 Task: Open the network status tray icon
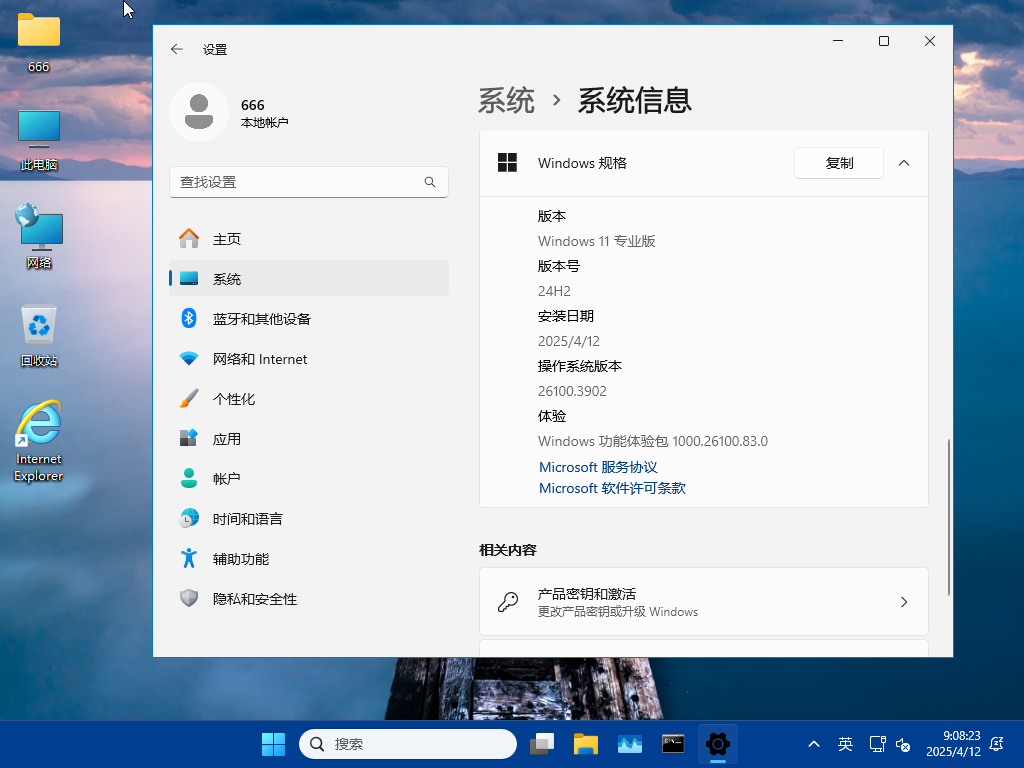pyautogui.click(x=877, y=744)
